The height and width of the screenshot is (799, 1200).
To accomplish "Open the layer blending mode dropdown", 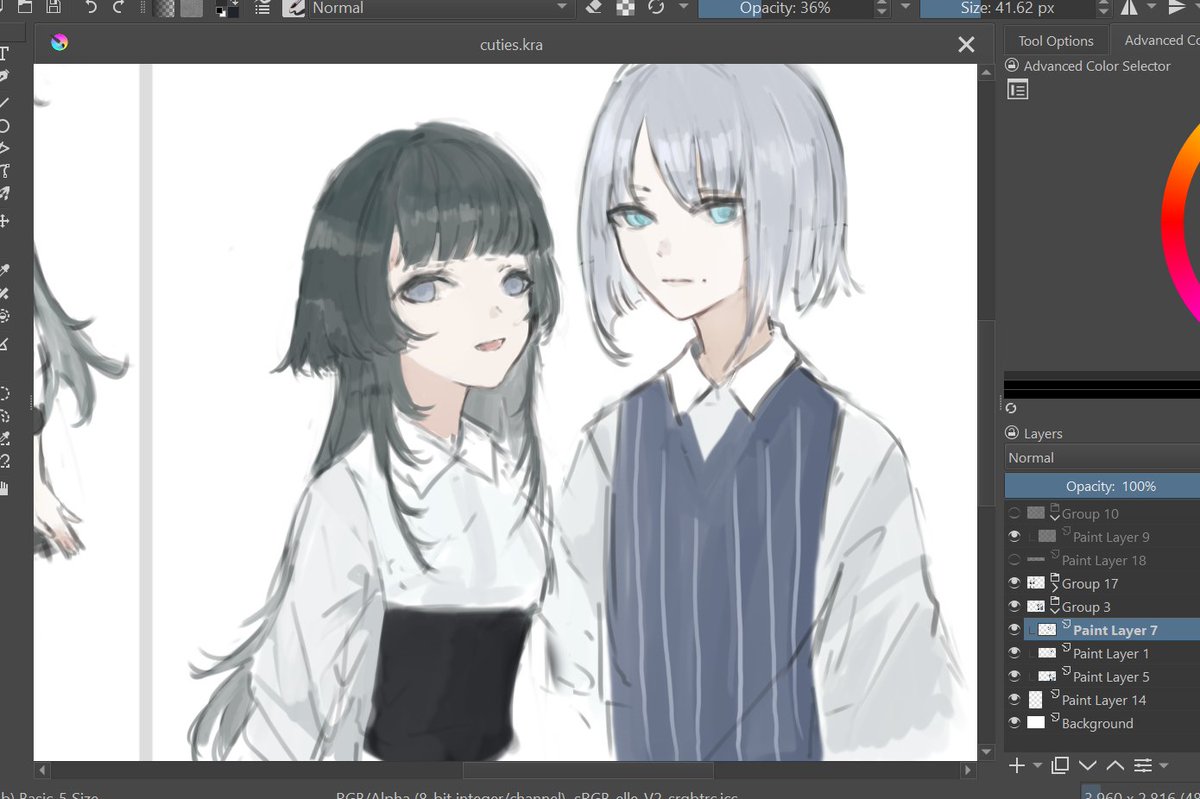I will pyautogui.click(x=1102, y=458).
